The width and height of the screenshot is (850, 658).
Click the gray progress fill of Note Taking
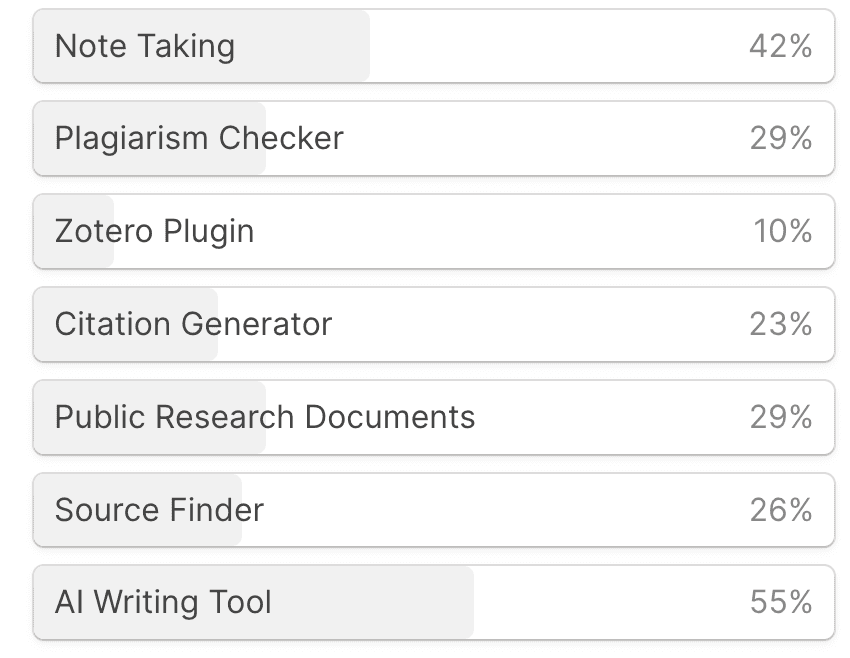(300, 46)
